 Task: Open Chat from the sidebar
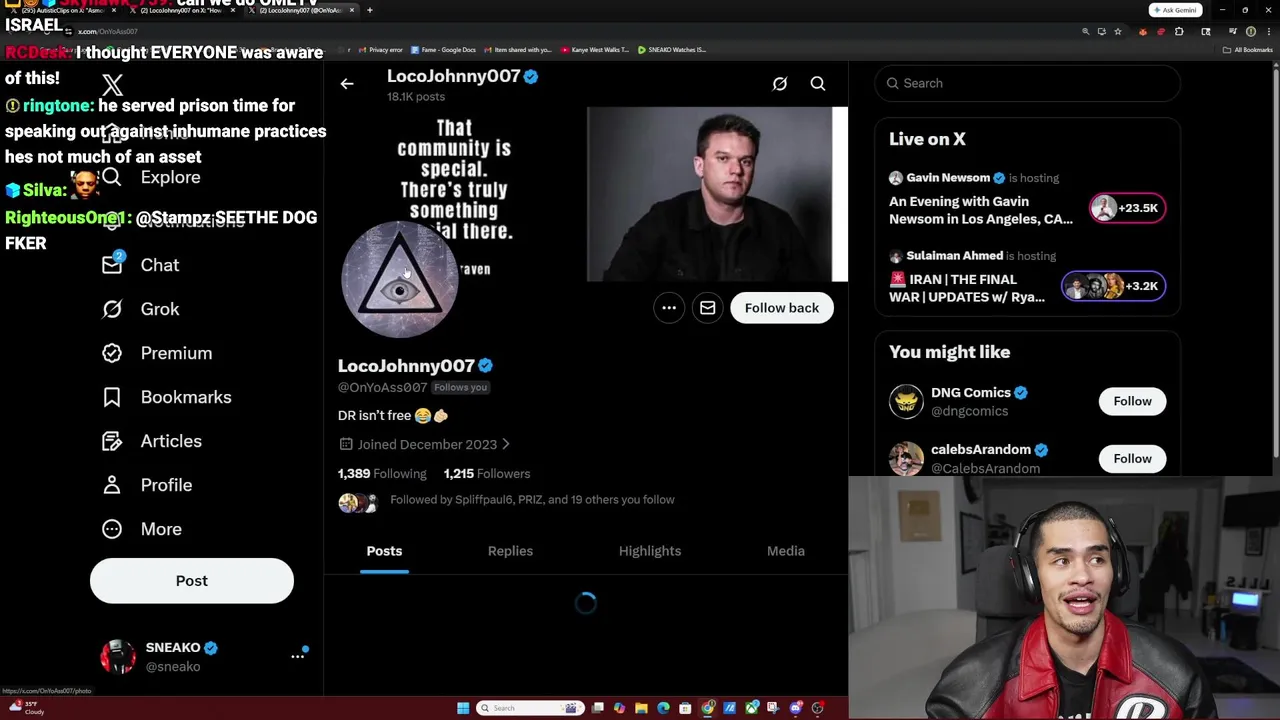(141, 265)
